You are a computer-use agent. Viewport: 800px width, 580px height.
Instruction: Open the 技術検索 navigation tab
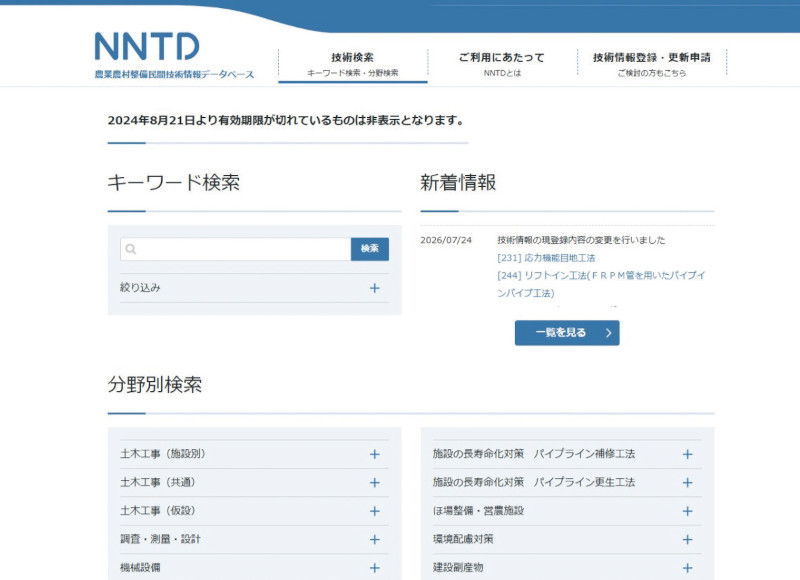pyautogui.click(x=353, y=64)
